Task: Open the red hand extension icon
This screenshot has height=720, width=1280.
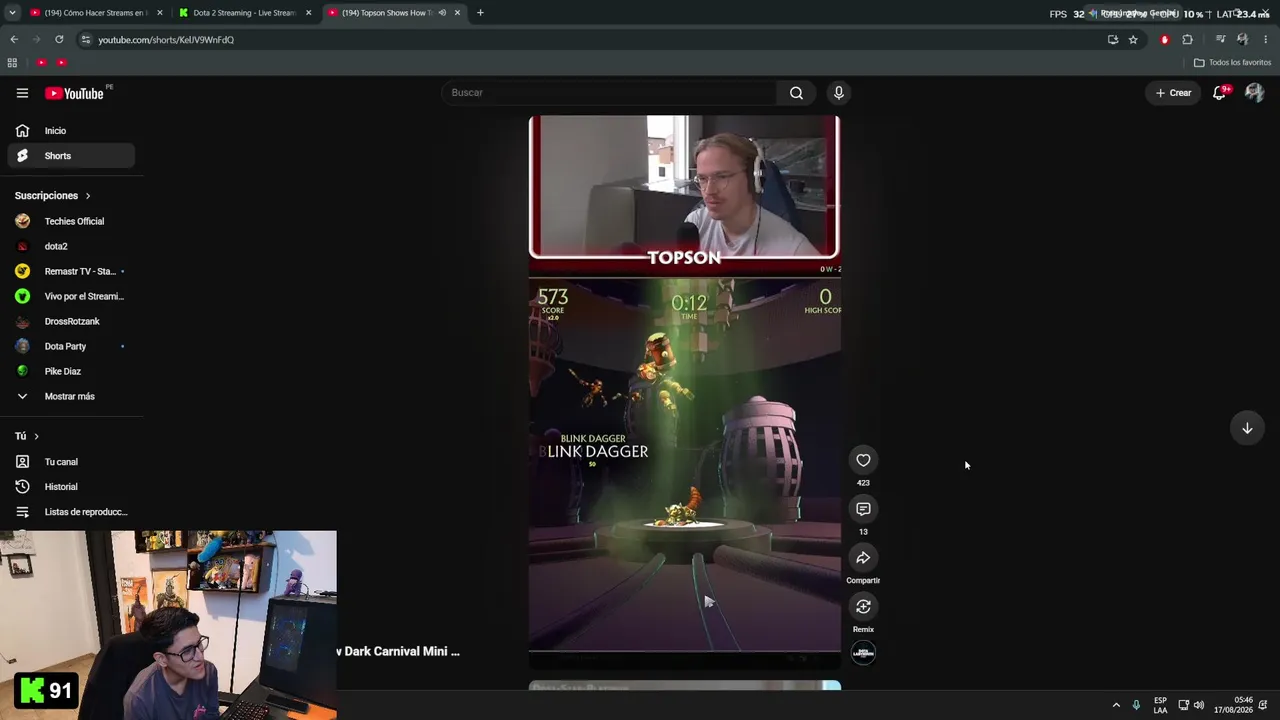Action: click(x=1164, y=40)
